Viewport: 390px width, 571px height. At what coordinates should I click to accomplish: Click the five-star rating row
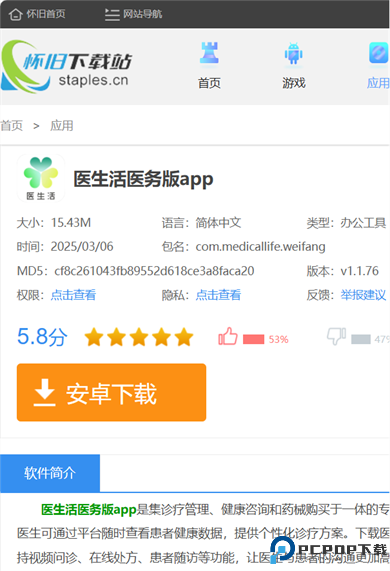[x=139, y=337]
